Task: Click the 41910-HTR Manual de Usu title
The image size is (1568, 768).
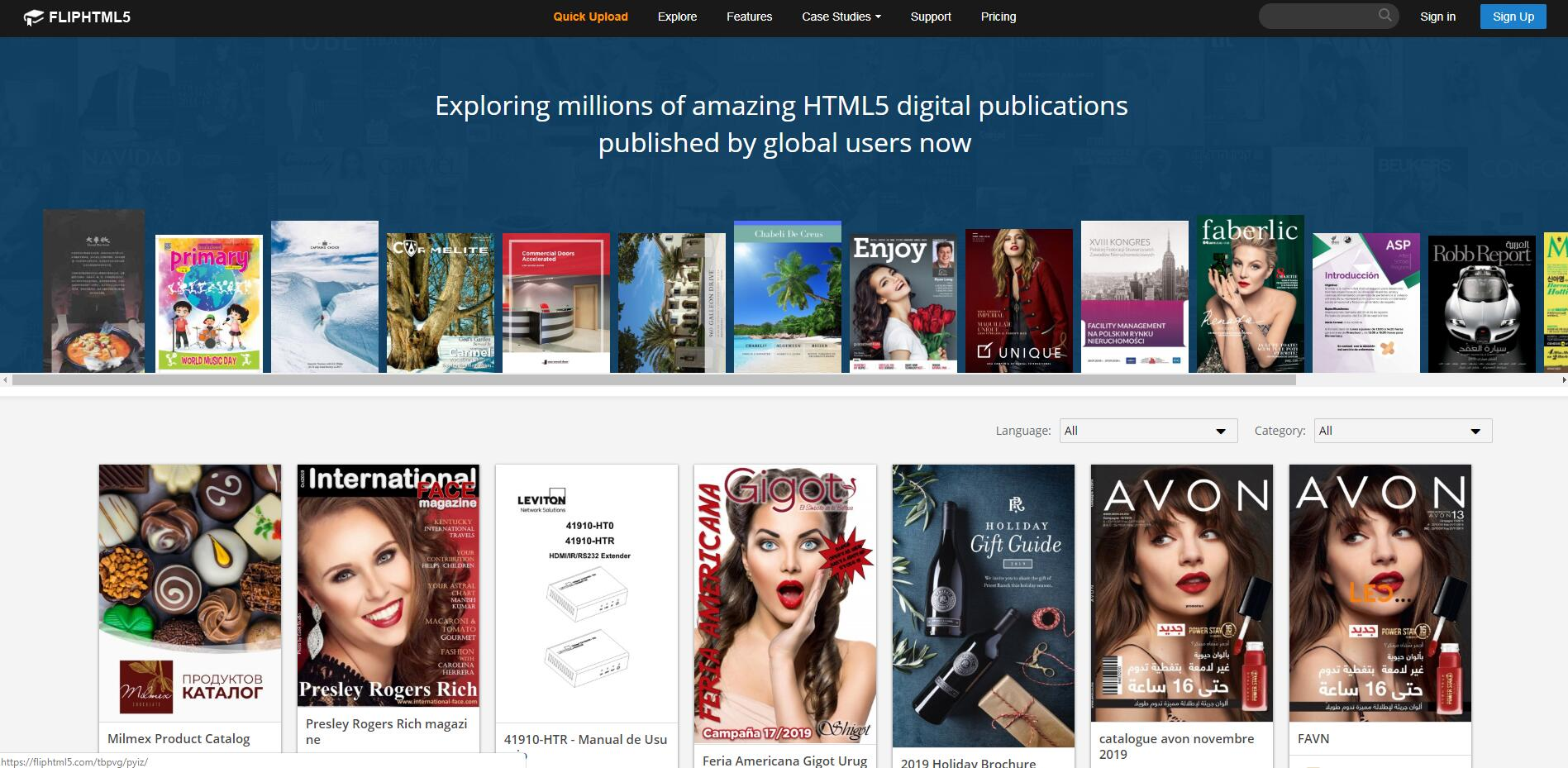Action: (585, 739)
